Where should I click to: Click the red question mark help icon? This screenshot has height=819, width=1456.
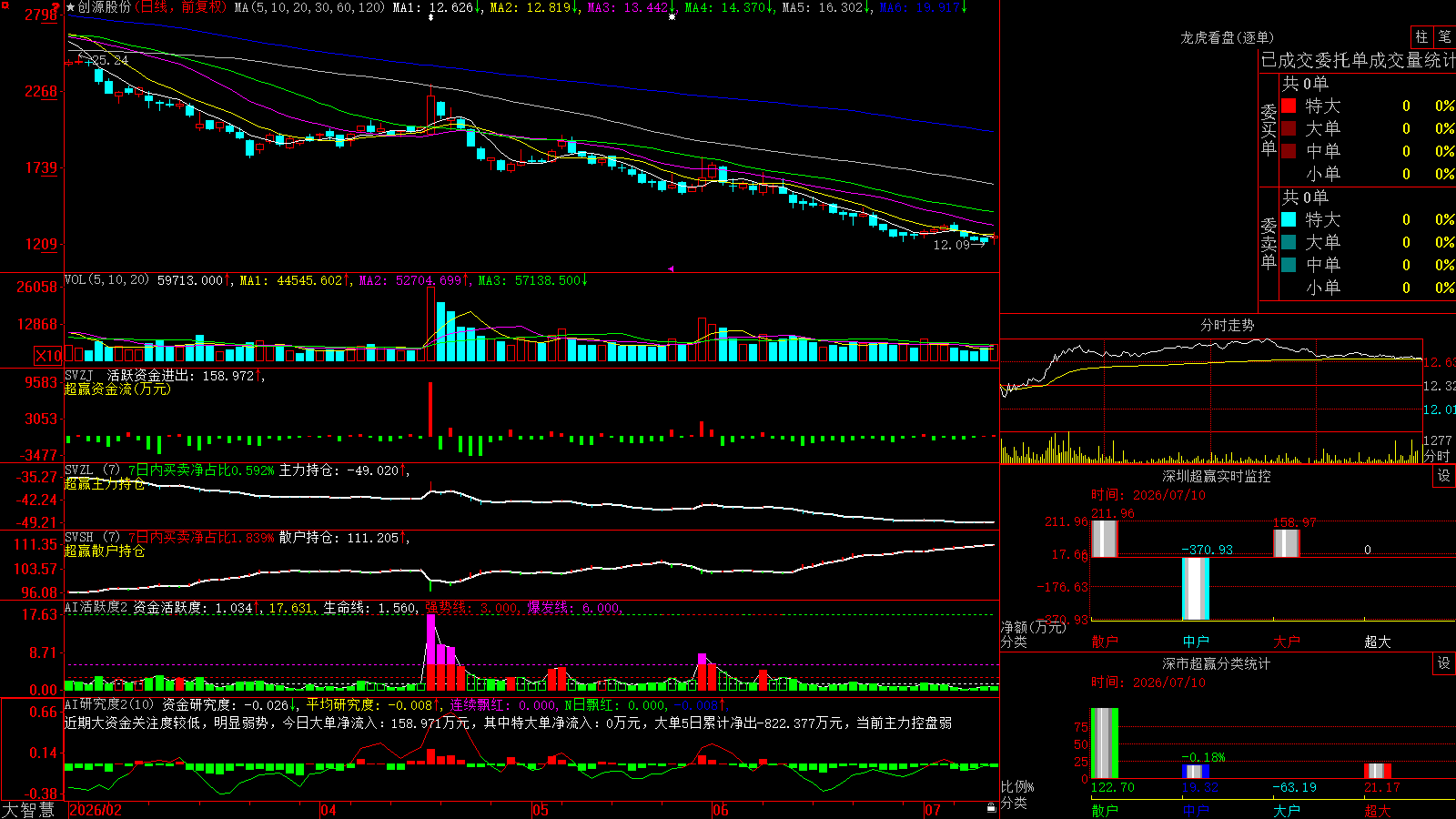tap(56, 7)
